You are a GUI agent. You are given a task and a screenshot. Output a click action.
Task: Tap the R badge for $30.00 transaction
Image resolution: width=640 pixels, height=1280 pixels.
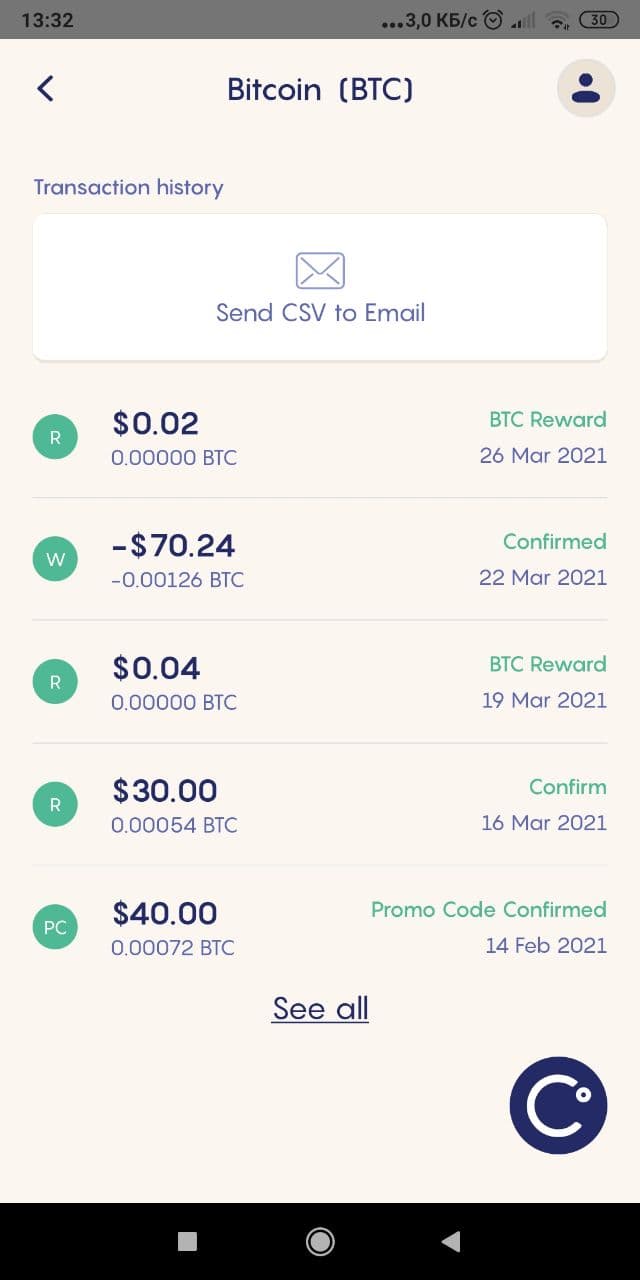click(x=55, y=805)
